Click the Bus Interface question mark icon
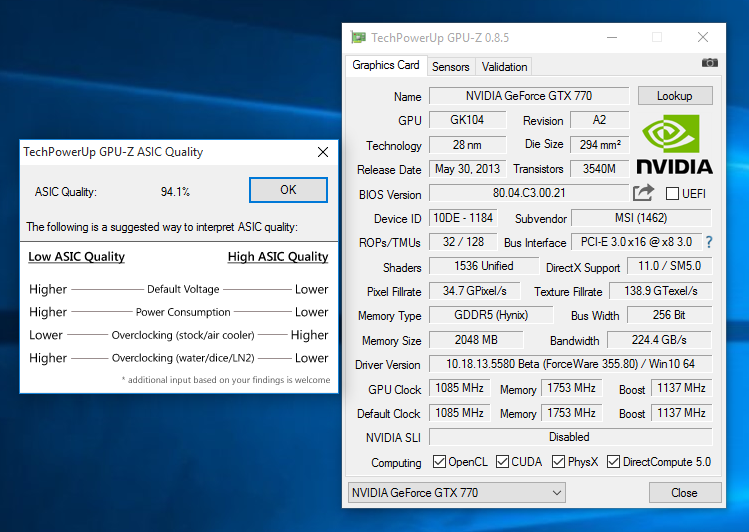The image size is (749, 532). 709,242
